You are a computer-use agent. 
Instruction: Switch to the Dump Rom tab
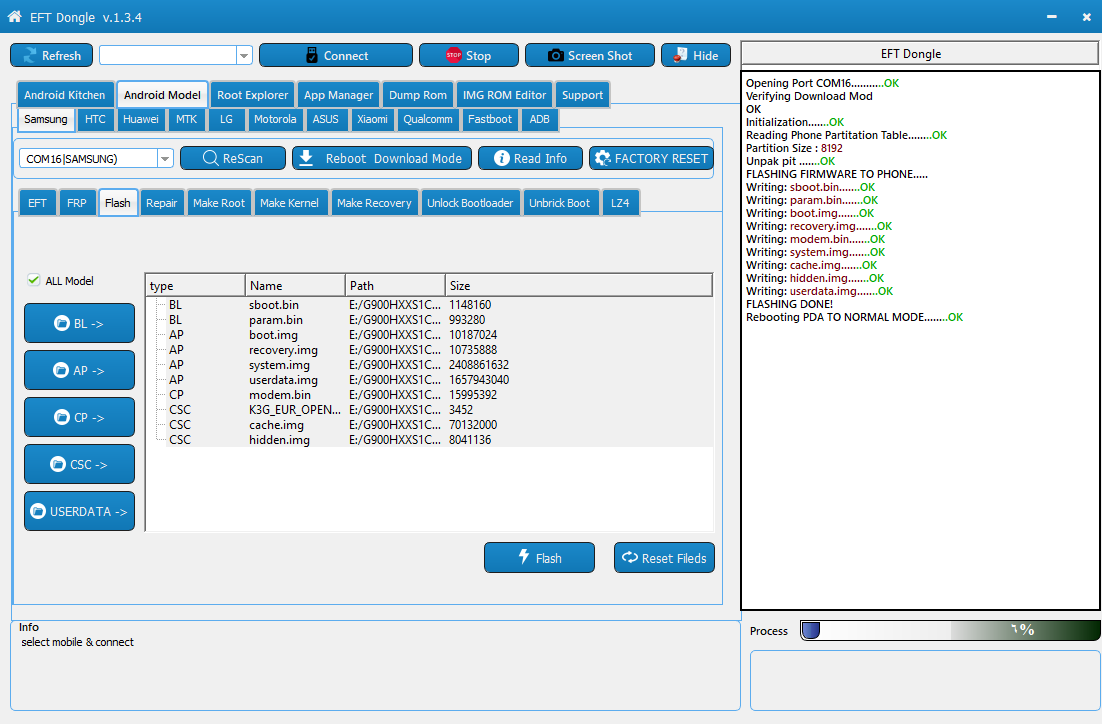coord(417,95)
